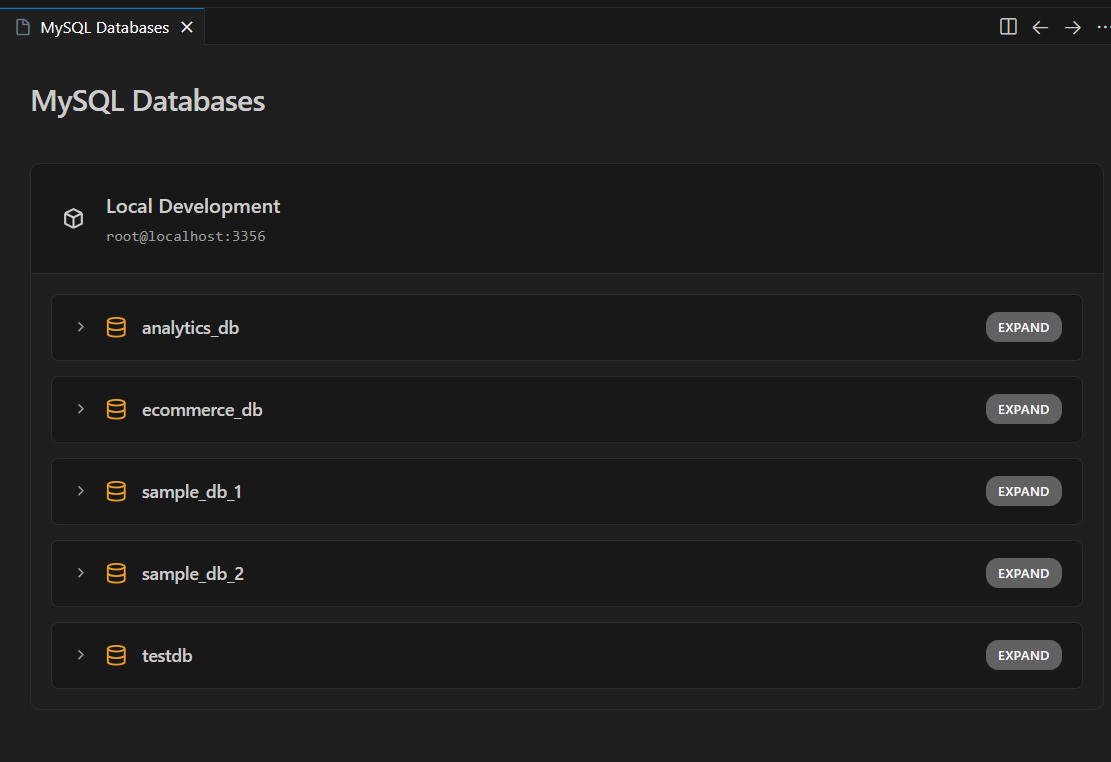Screen dimensions: 1111x762
Task: Expand the testdb tree chevron
Action: point(81,655)
